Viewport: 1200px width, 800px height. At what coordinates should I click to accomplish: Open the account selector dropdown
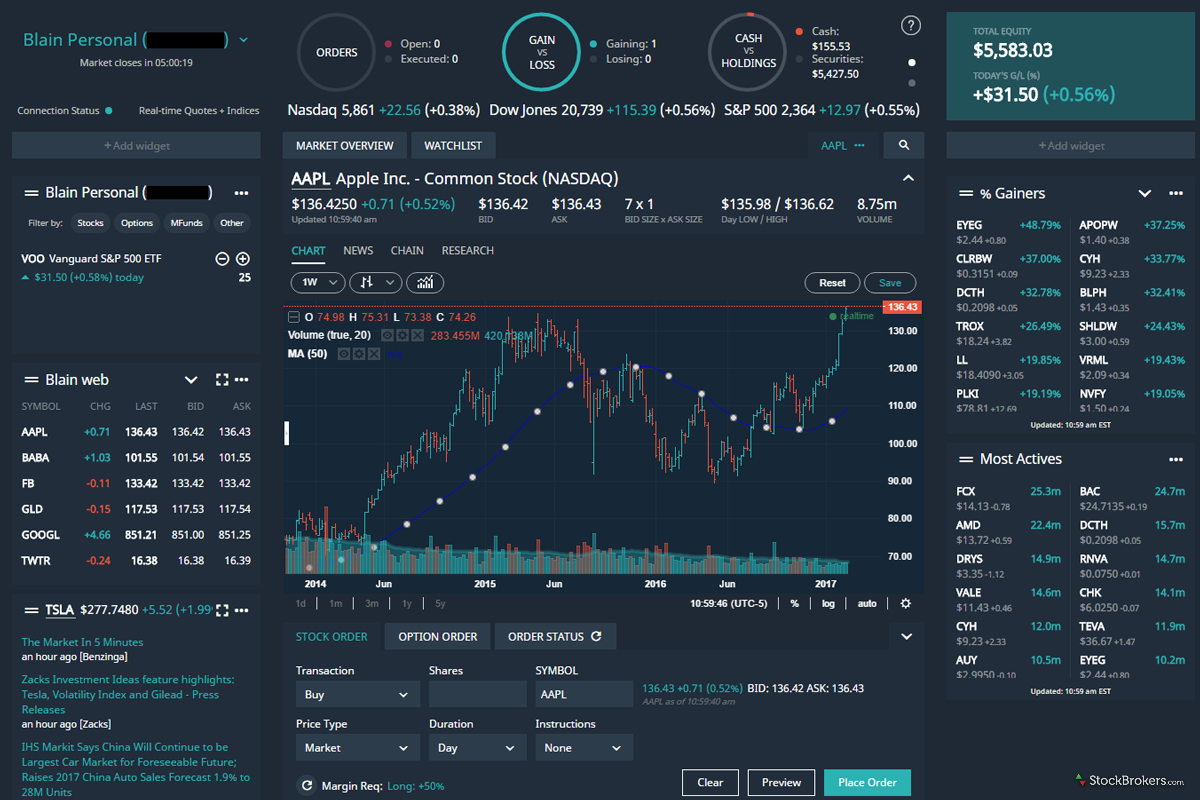tap(244, 41)
